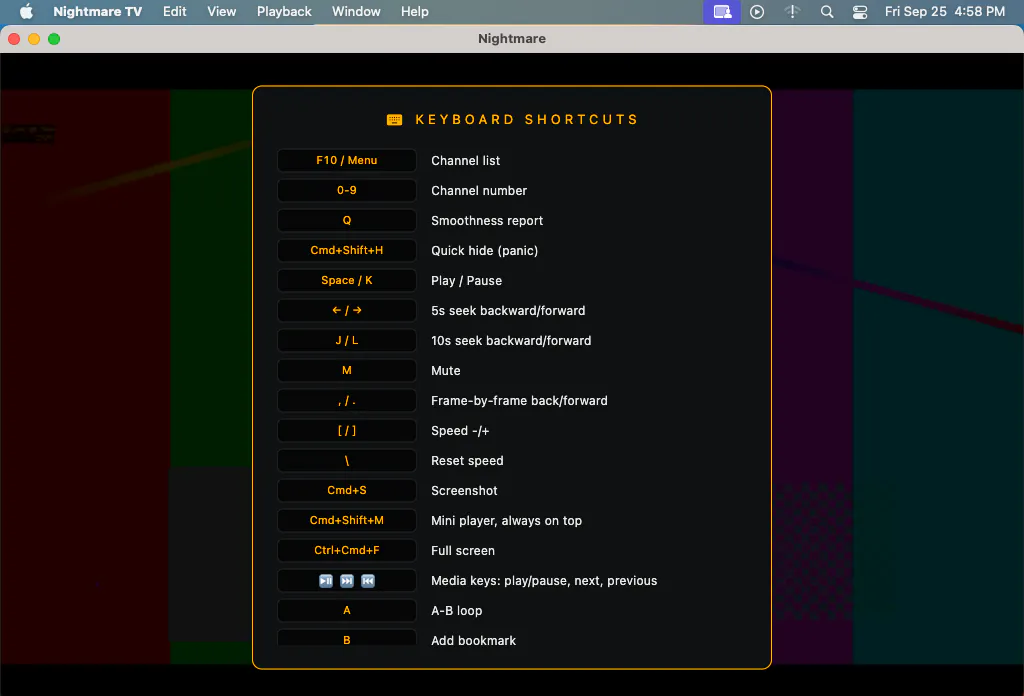
Task: Click the Frame-by-frame back/forward text
Action: click(x=519, y=401)
